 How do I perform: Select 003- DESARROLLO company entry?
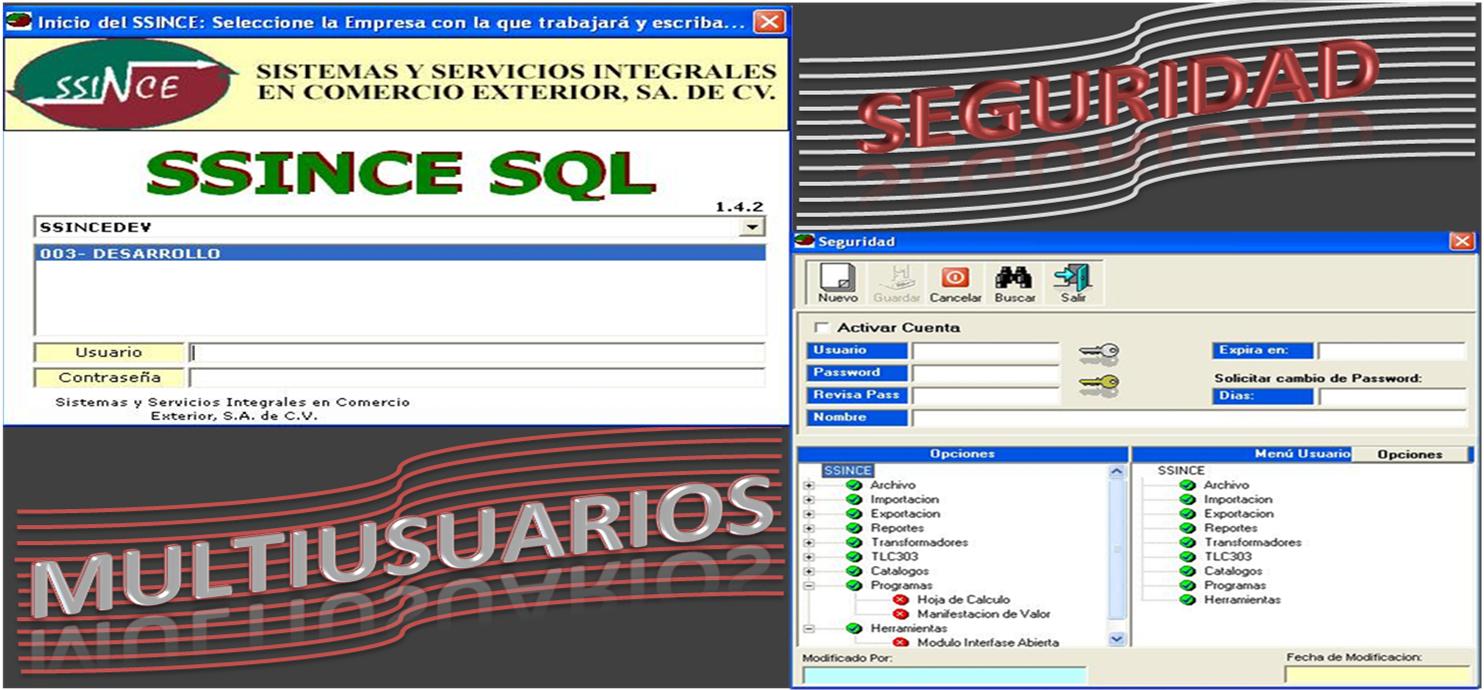tap(130, 254)
